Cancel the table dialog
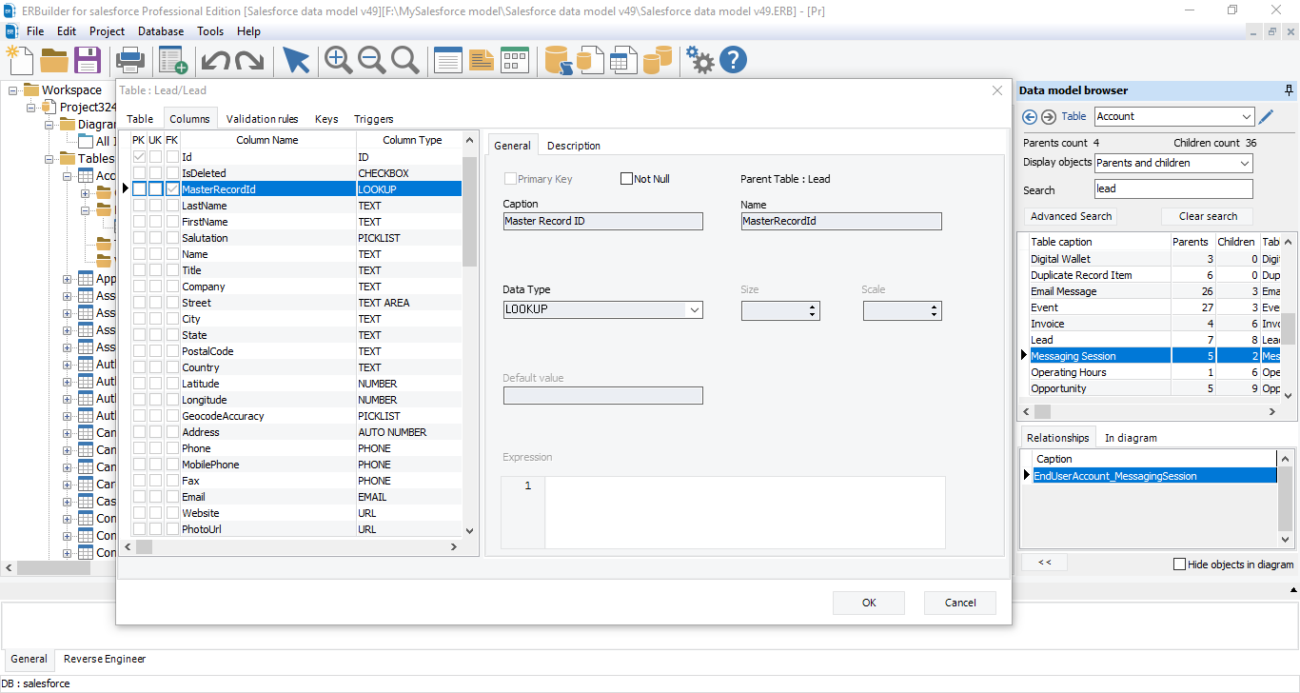Screen dimensions: 1300x693 point(960,602)
